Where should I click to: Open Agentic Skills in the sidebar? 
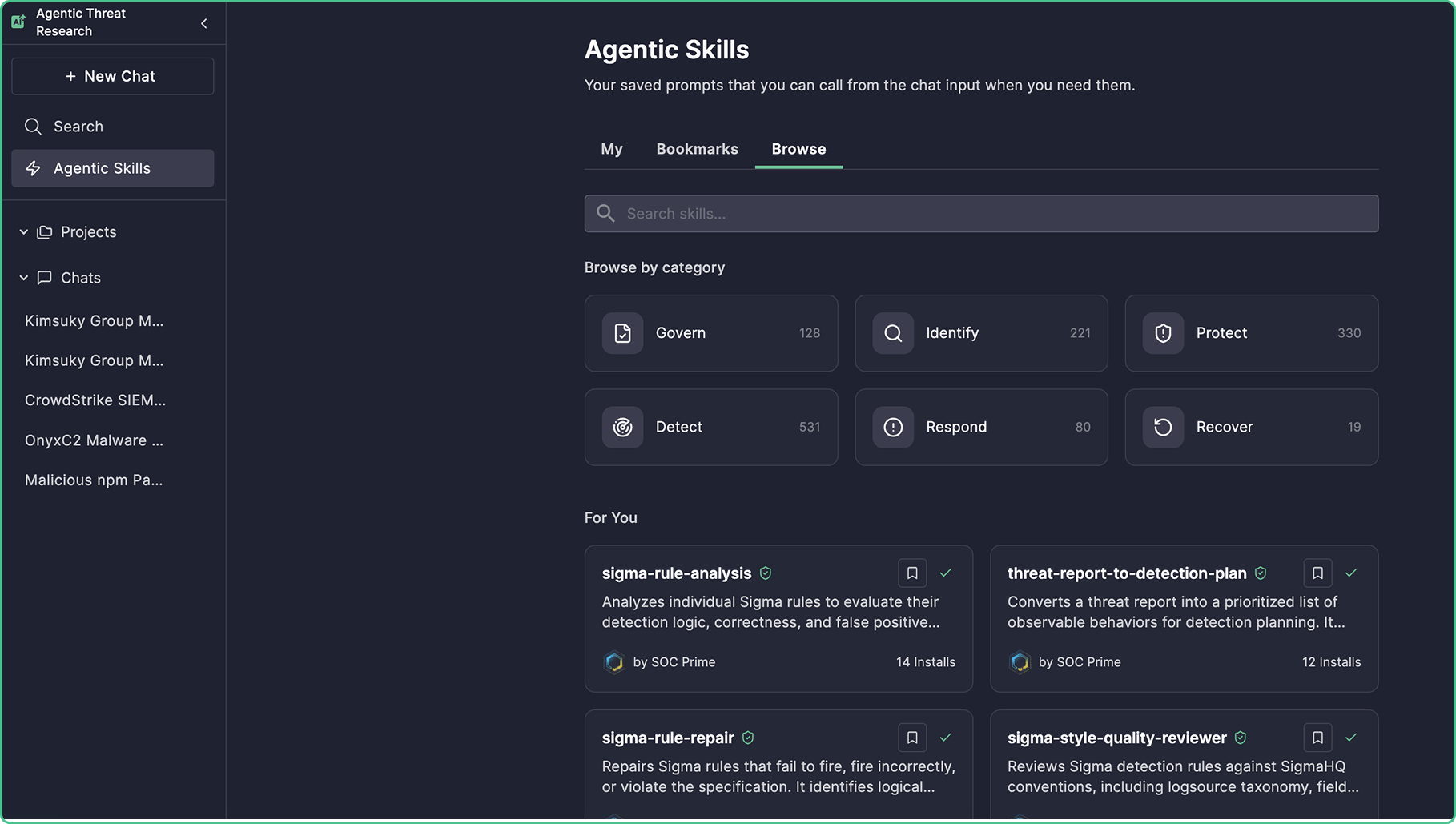[x=113, y=168]
